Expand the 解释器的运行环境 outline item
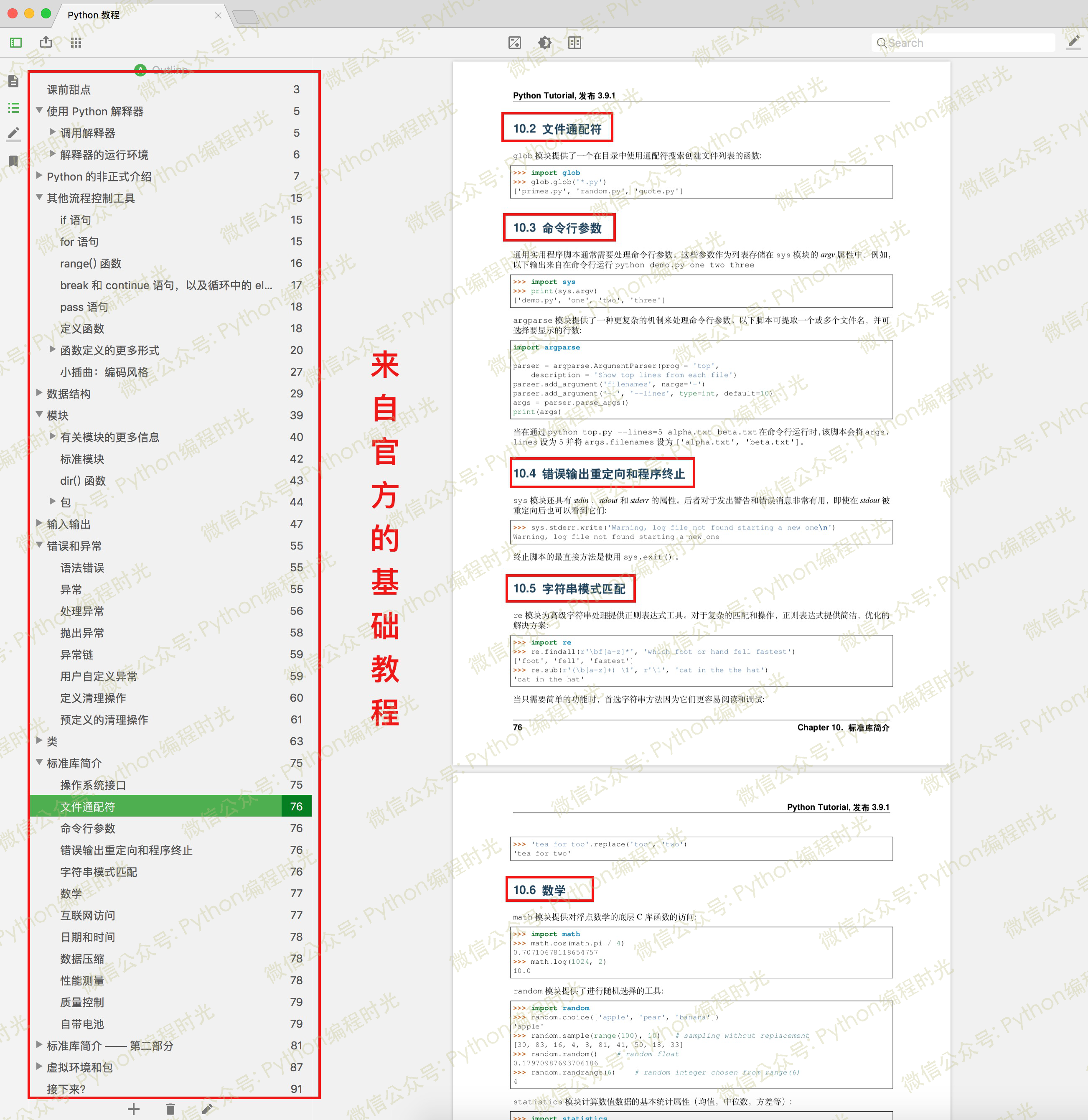Screen dimensions: 1088x1120 point(53,154)
